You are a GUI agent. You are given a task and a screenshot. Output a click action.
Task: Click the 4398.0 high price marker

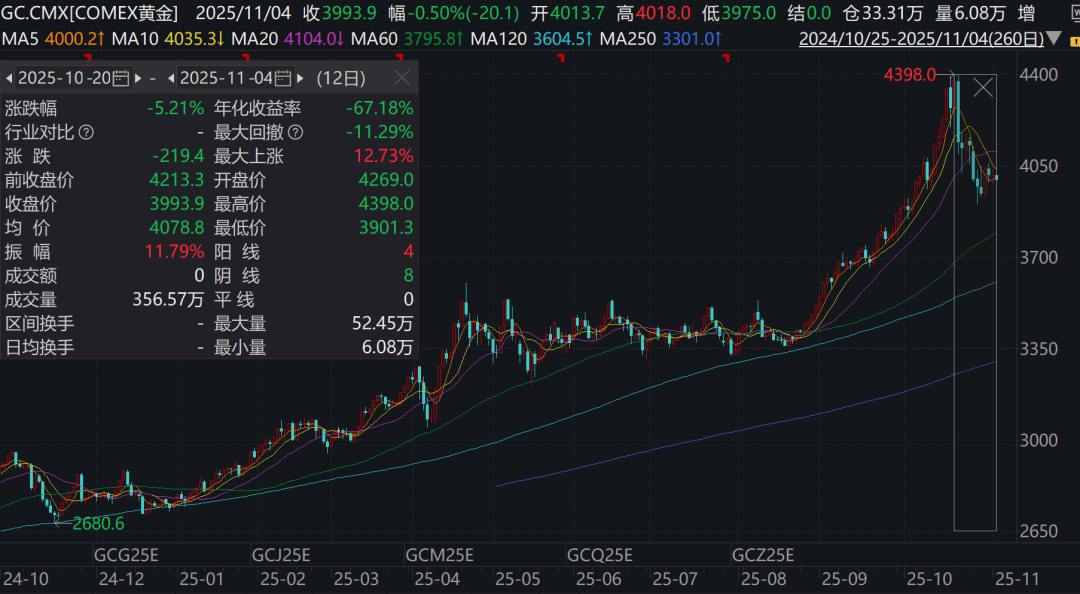[x=908, y=74]
